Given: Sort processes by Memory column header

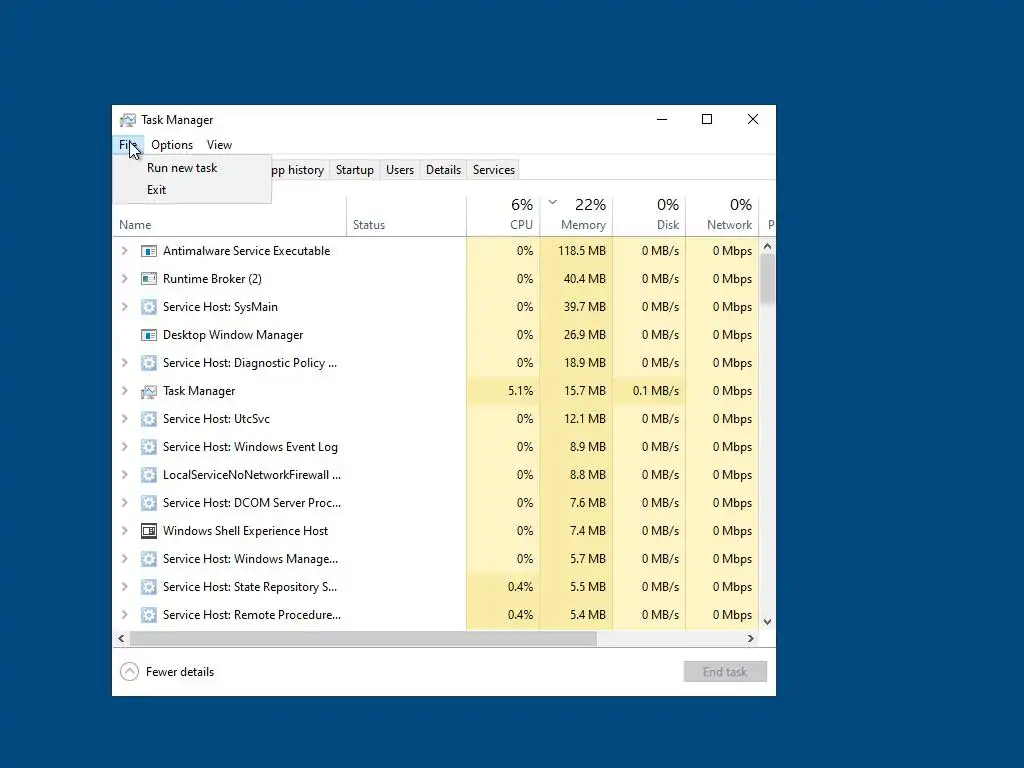Looking at the screenshot, I should (576, 216).
